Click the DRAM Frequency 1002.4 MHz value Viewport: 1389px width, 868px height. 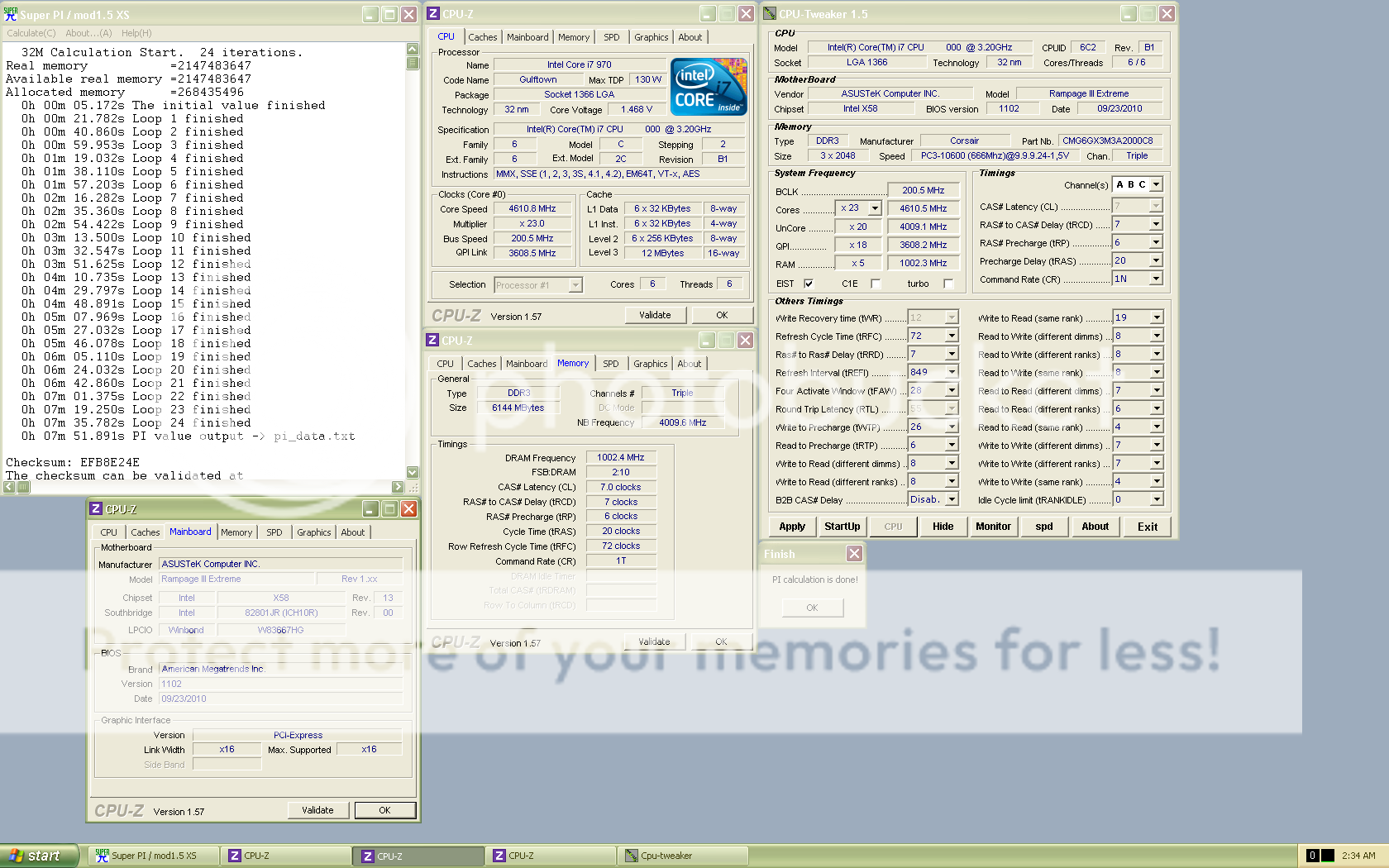621,457
